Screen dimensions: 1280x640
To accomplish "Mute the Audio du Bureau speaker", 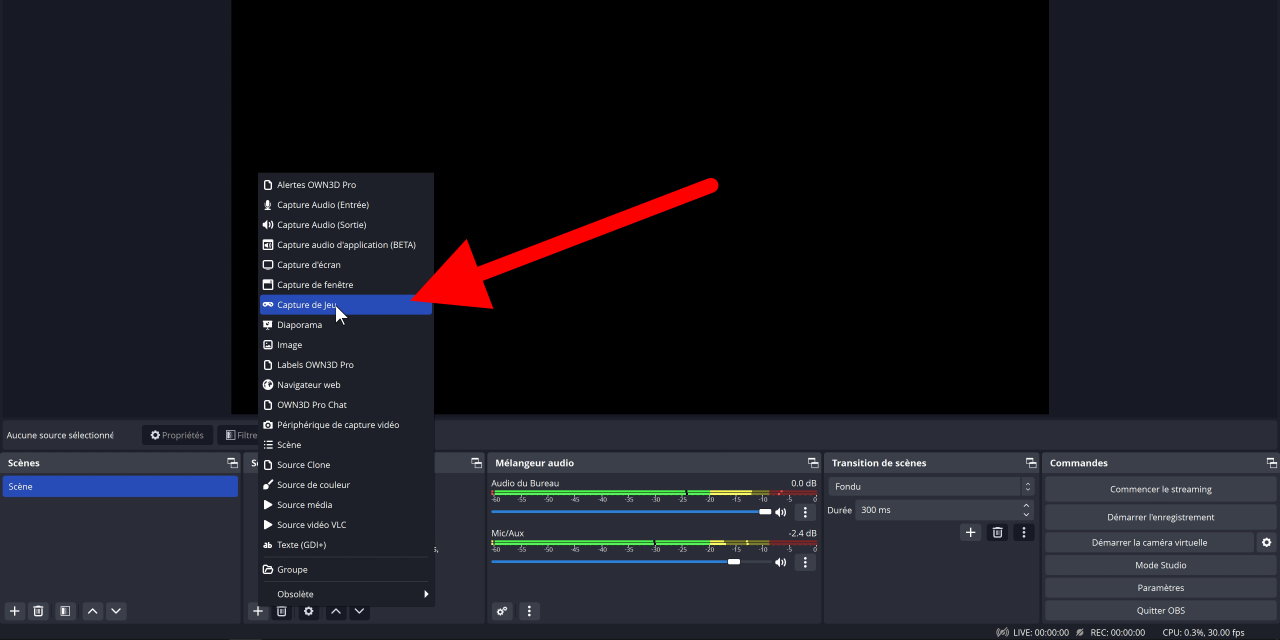I will point(780,512).
